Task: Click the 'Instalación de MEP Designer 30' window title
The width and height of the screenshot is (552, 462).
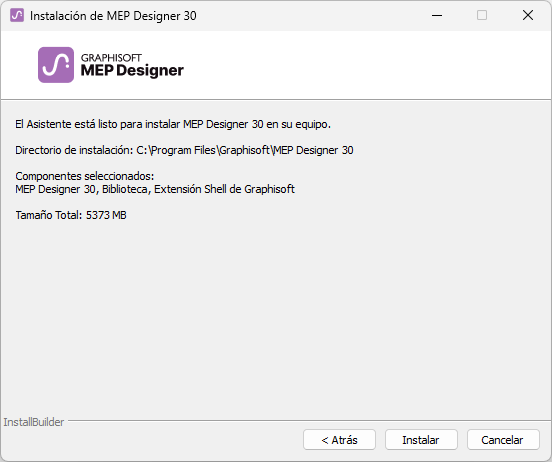Action: coord(113,16)
